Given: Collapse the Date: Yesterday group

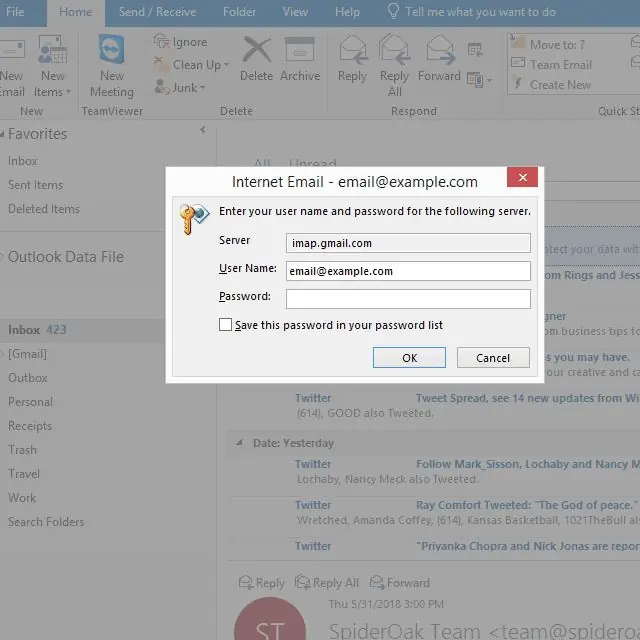Looking at the screenshot, I should [240, 442].
